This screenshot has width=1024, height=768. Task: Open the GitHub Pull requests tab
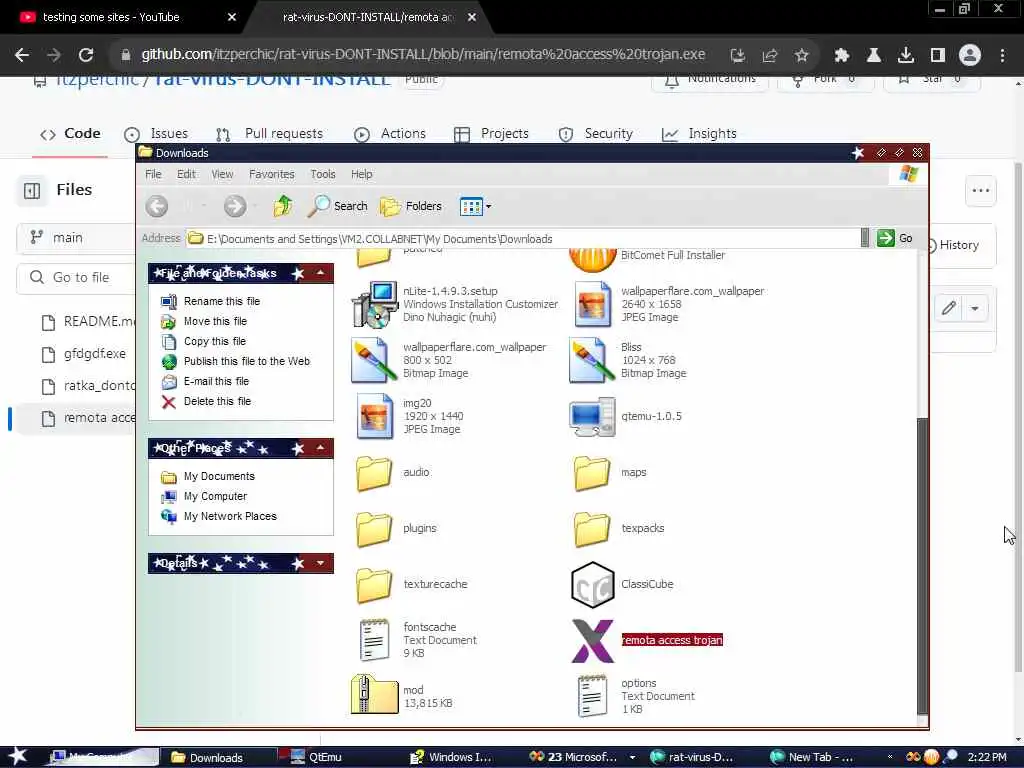(x=269, y=134)
